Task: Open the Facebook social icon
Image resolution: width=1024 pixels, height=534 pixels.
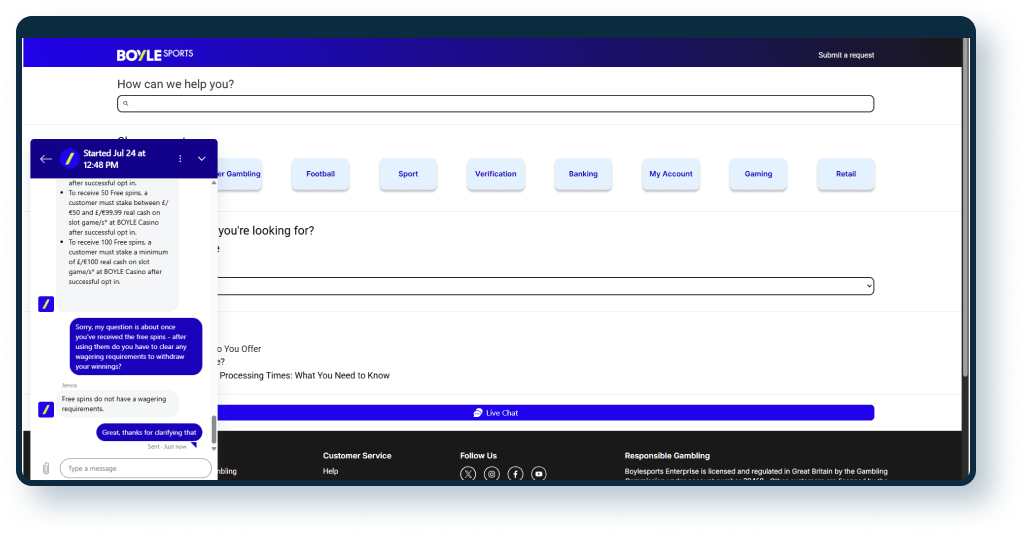Action: (x=515, y=474)
